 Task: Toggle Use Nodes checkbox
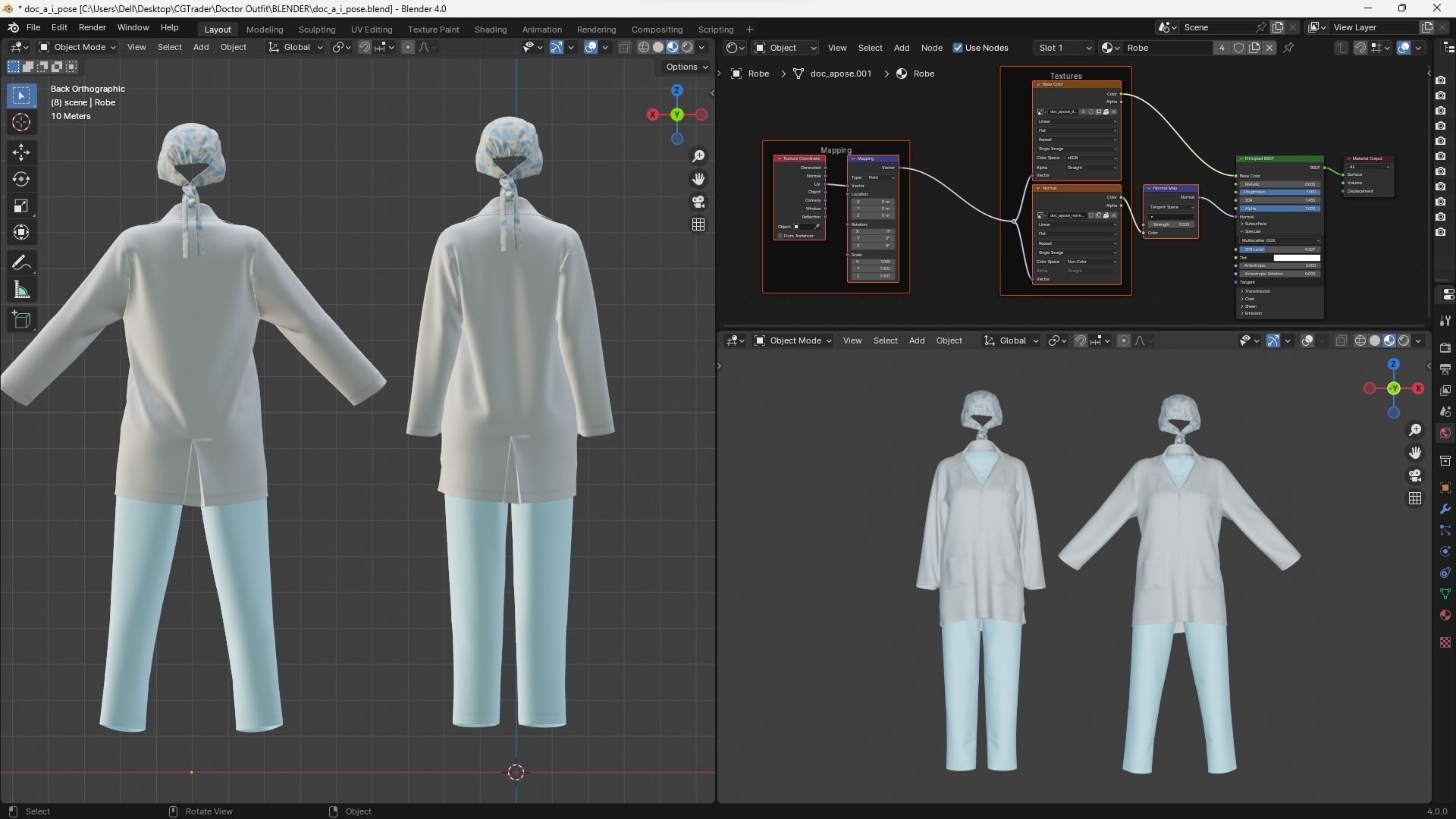(x=958, y=48)
